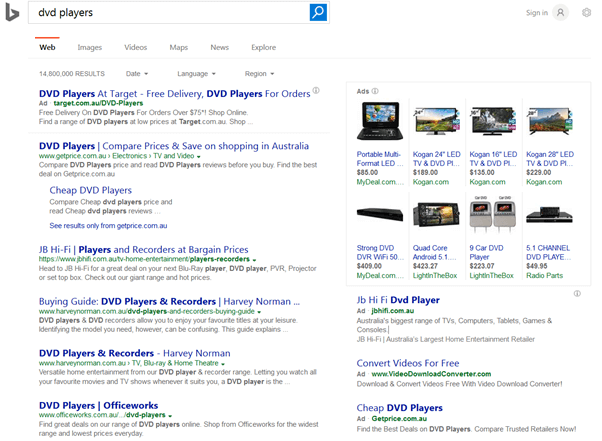Open the Region filter dropdown
Screen dimensions: 602x441
[x=259, y=74]
